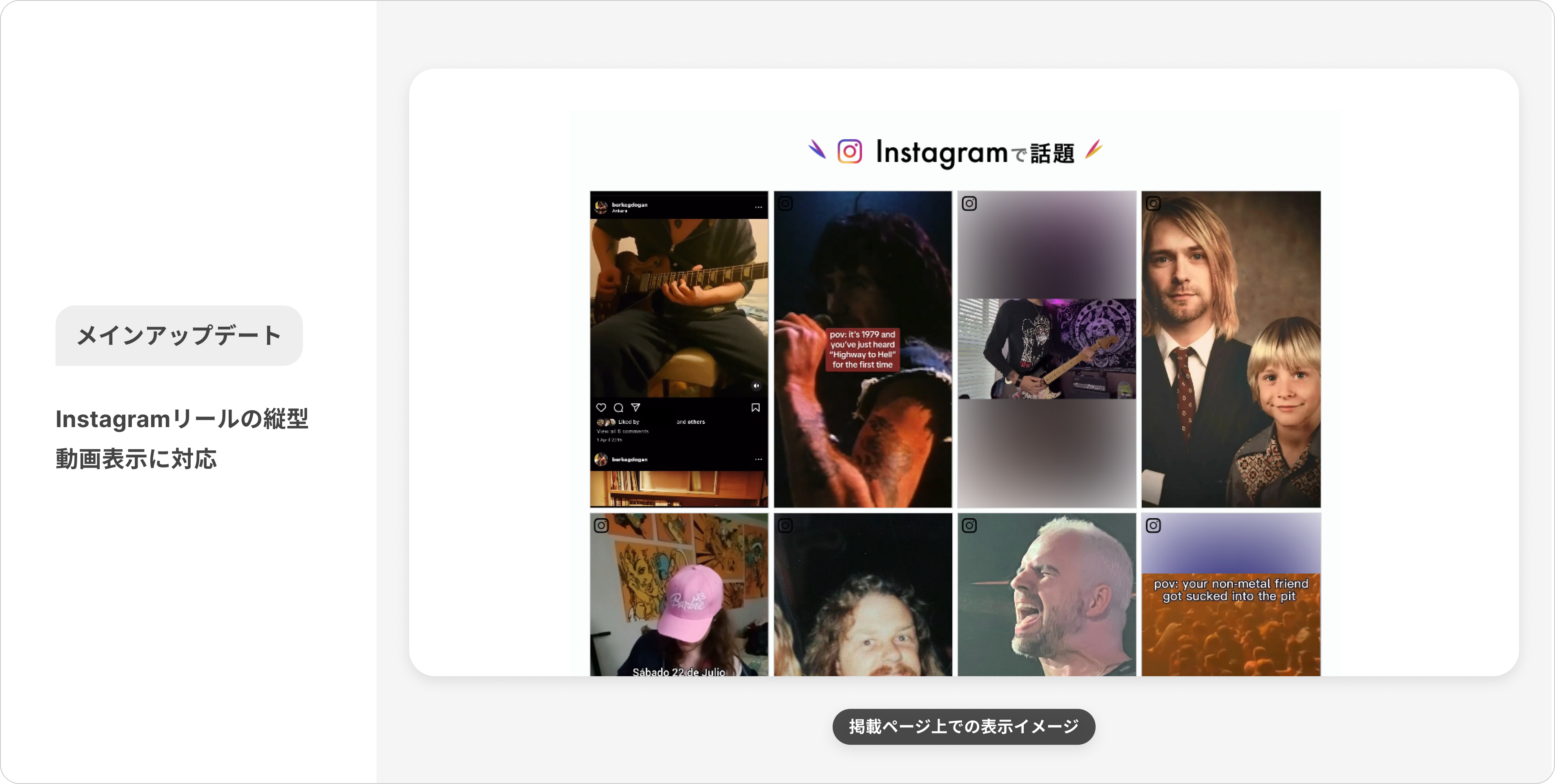Toggle mute speaker icon on guitar video
Image resolution: width=1555 pixels, height=784 pixels.
756,385
